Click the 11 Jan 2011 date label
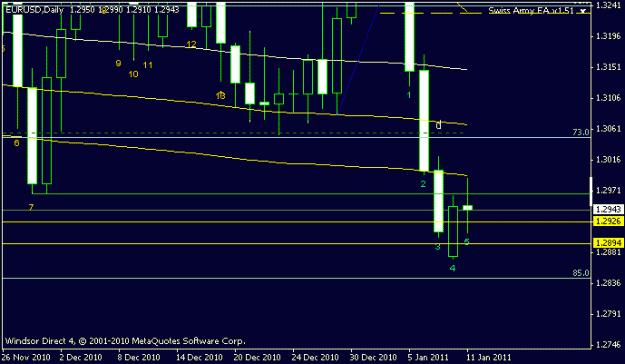625x364 pixels. tap(489, 357)
